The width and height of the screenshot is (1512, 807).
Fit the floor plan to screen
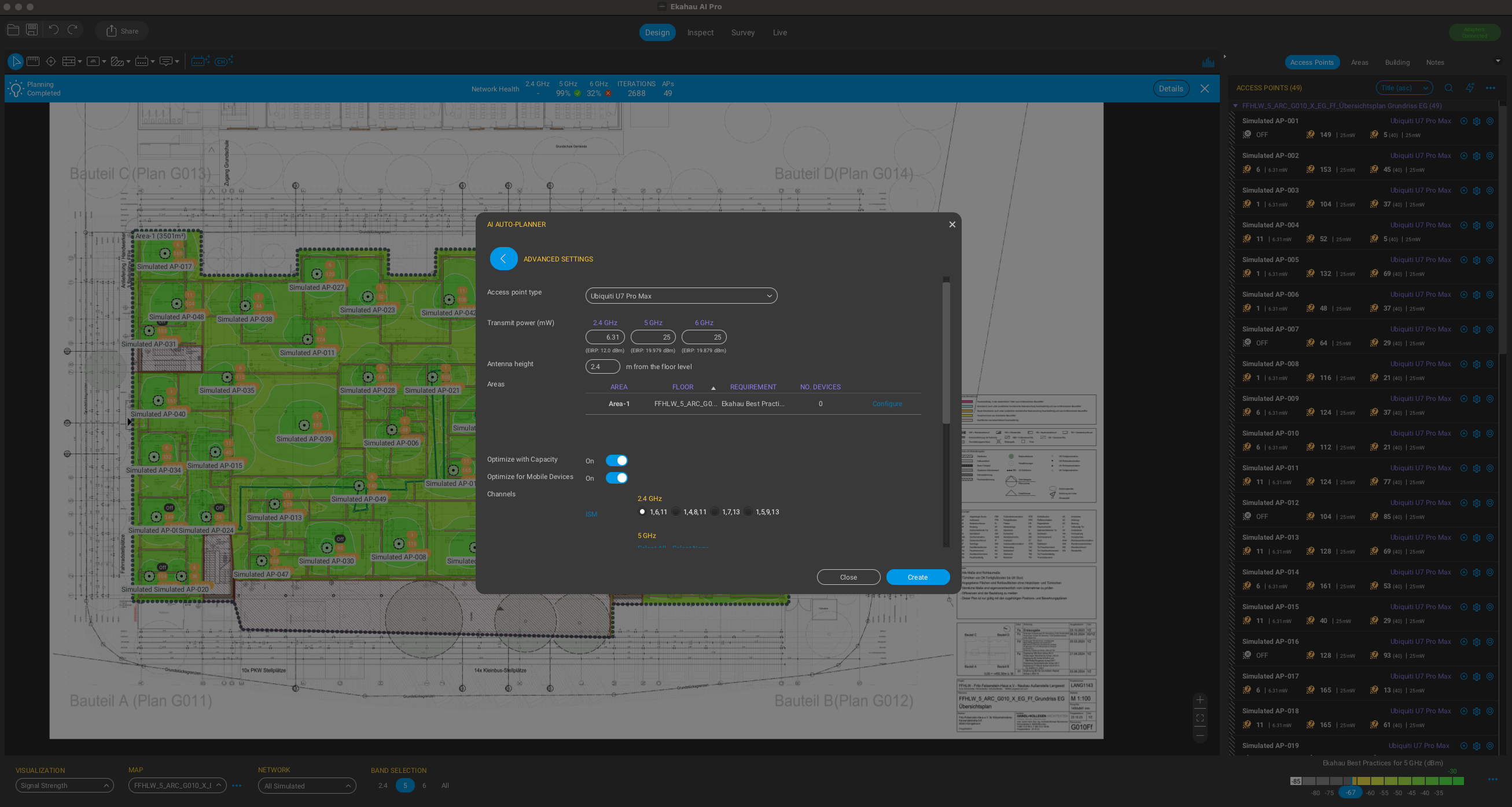[1200, 718]
